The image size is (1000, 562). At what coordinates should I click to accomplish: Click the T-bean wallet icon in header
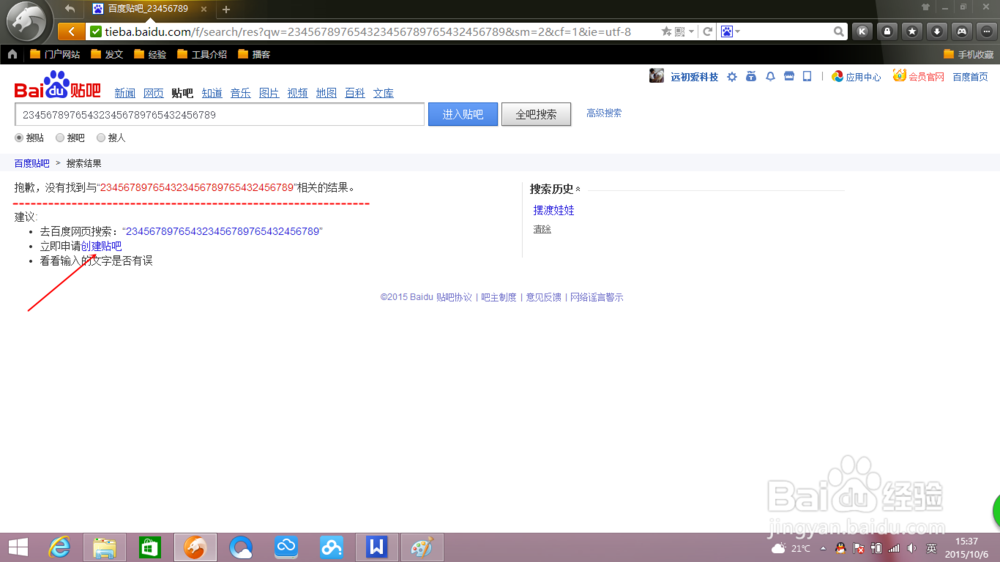[x=751, y=77]
